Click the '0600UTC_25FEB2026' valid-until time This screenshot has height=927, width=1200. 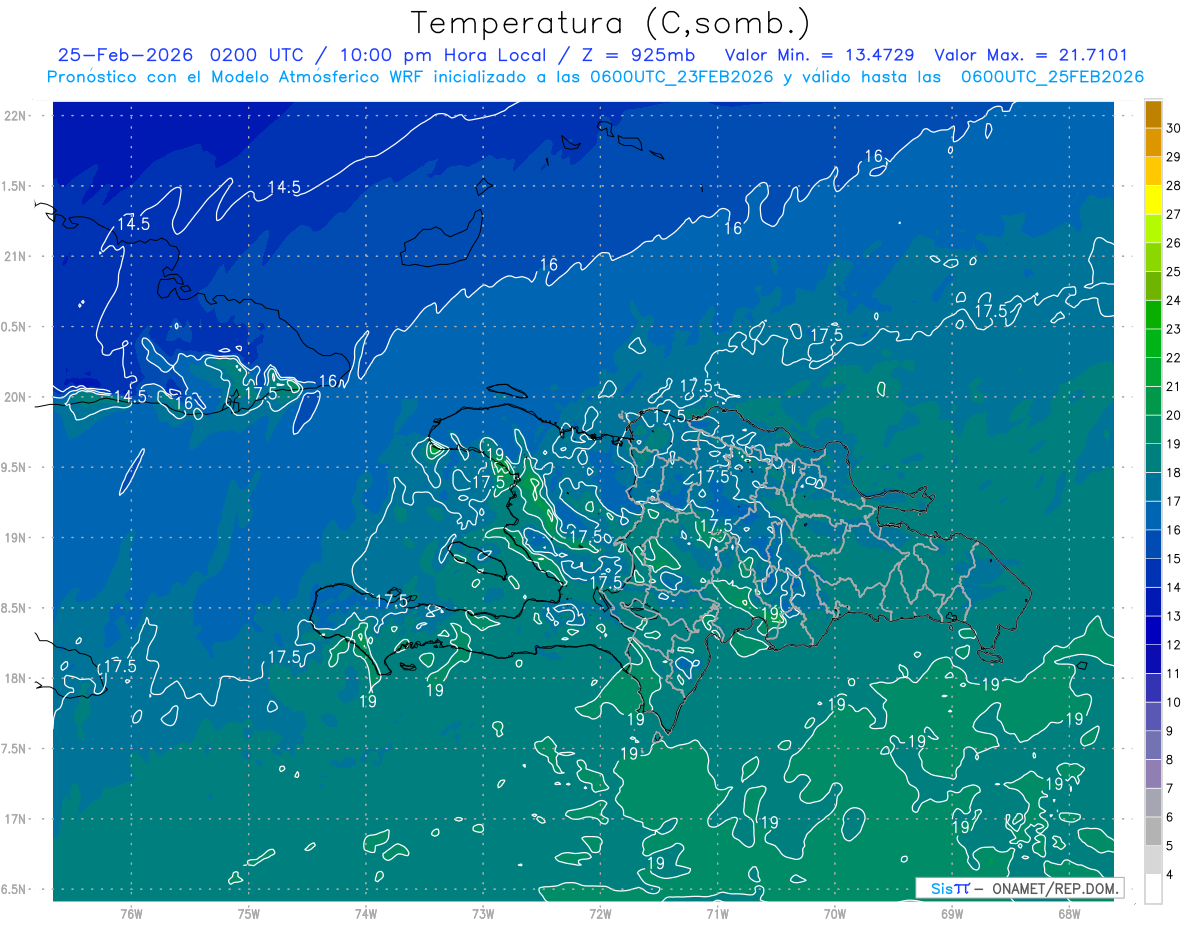click(1053, 77)
